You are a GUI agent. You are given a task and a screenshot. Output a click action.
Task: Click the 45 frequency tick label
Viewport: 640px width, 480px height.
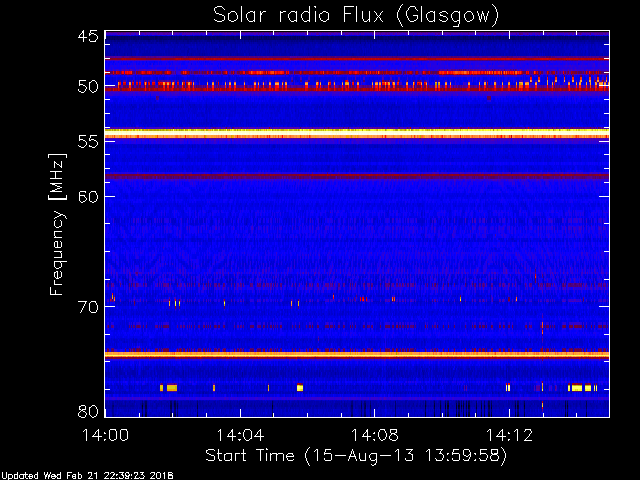point(88,36)
